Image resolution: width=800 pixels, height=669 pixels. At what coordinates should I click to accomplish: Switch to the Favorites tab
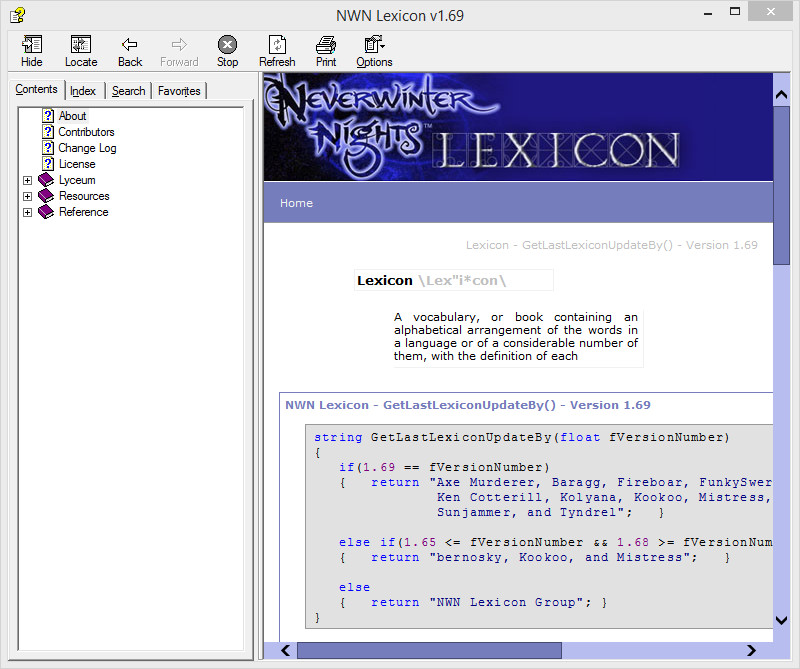(x=179, y=91)
